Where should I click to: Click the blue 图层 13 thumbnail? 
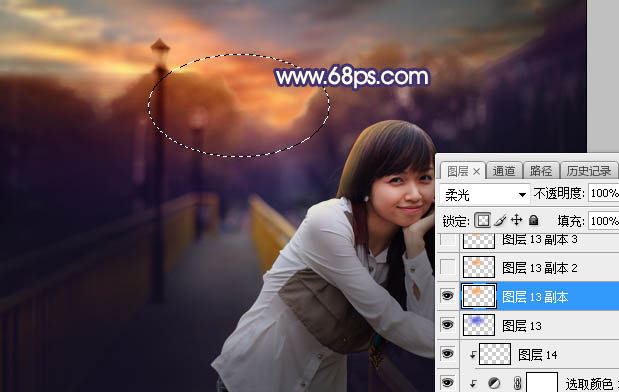coord(478,325)
